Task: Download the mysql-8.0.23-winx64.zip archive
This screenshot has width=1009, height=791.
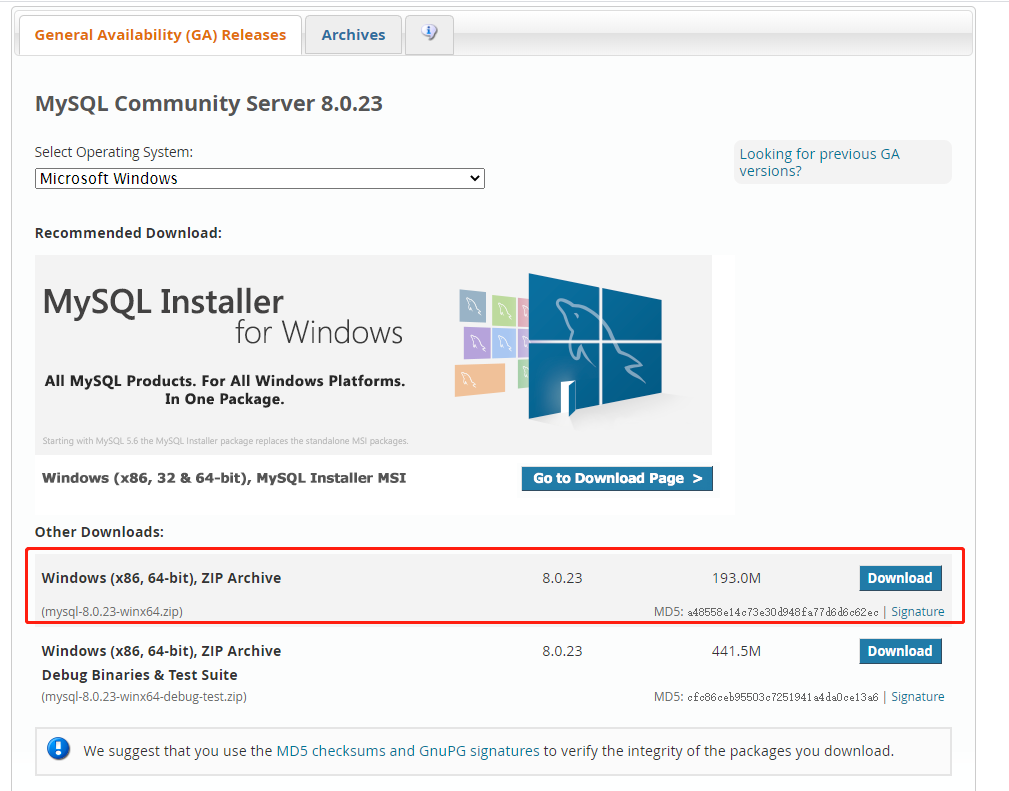Action: click(899, 578)
